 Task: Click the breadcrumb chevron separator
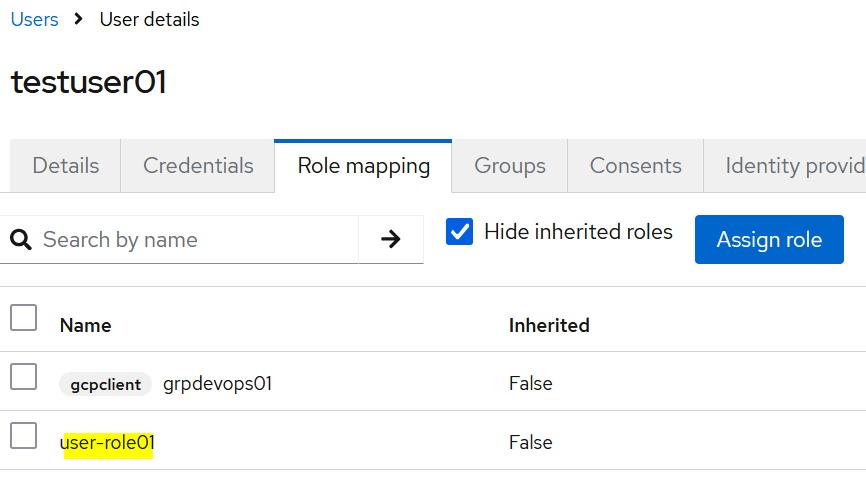pyautogui.click(x=79, y=20)
